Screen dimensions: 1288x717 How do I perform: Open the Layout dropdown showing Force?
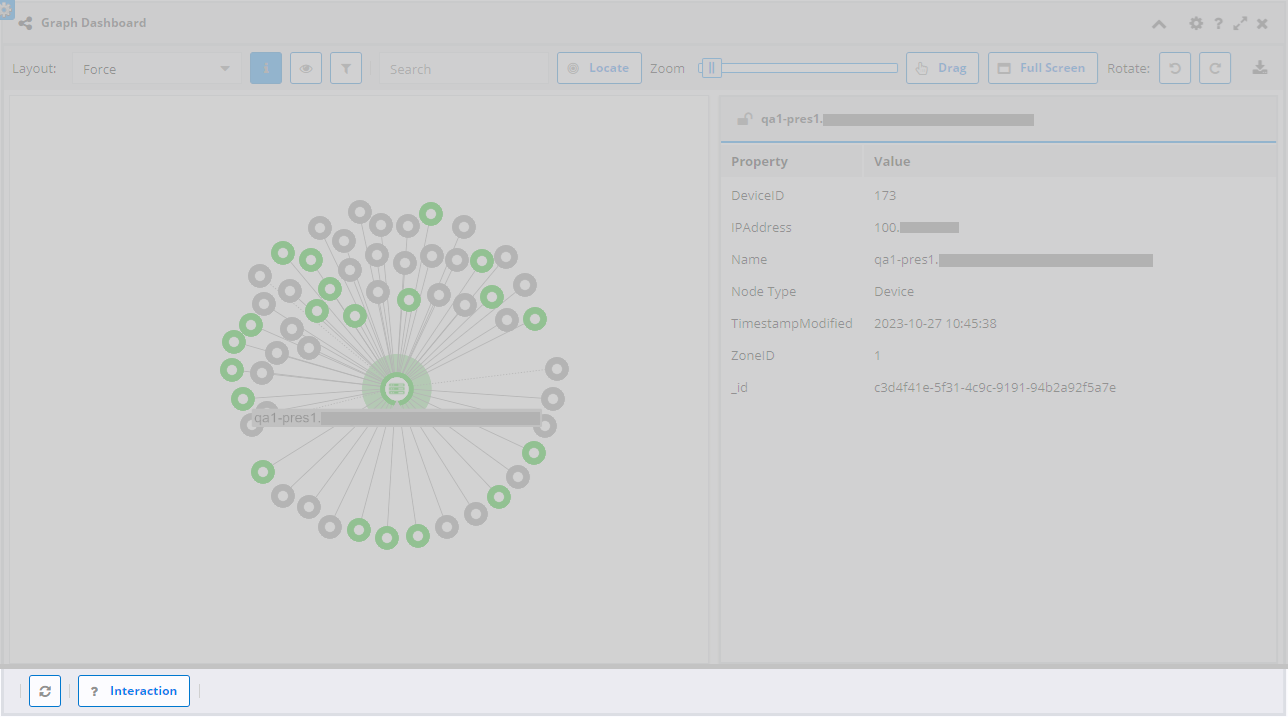[155, 67]
